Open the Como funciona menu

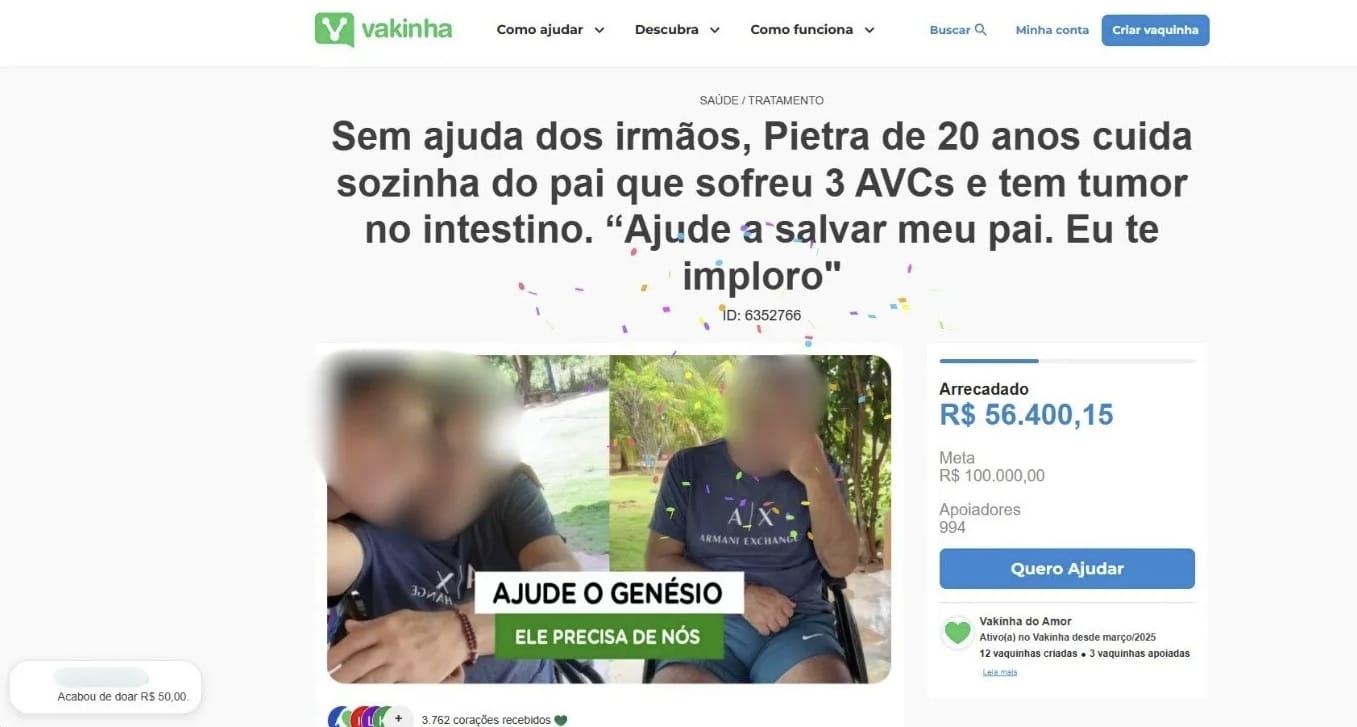click(x=802, y=30)
